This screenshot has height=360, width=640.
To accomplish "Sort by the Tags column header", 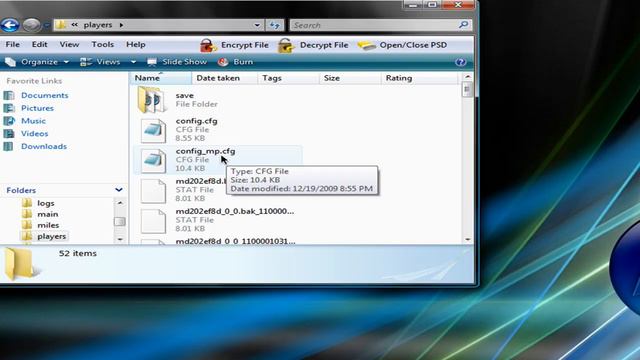I will click(288, 78).
